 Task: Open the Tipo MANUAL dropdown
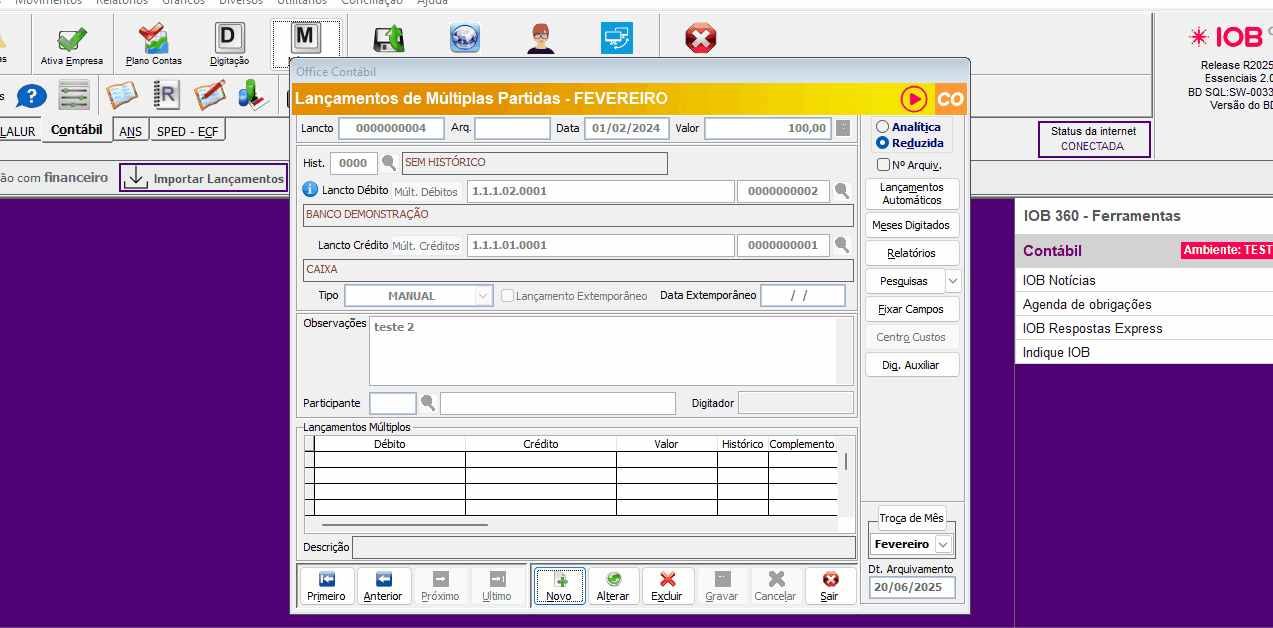[484, 296]
